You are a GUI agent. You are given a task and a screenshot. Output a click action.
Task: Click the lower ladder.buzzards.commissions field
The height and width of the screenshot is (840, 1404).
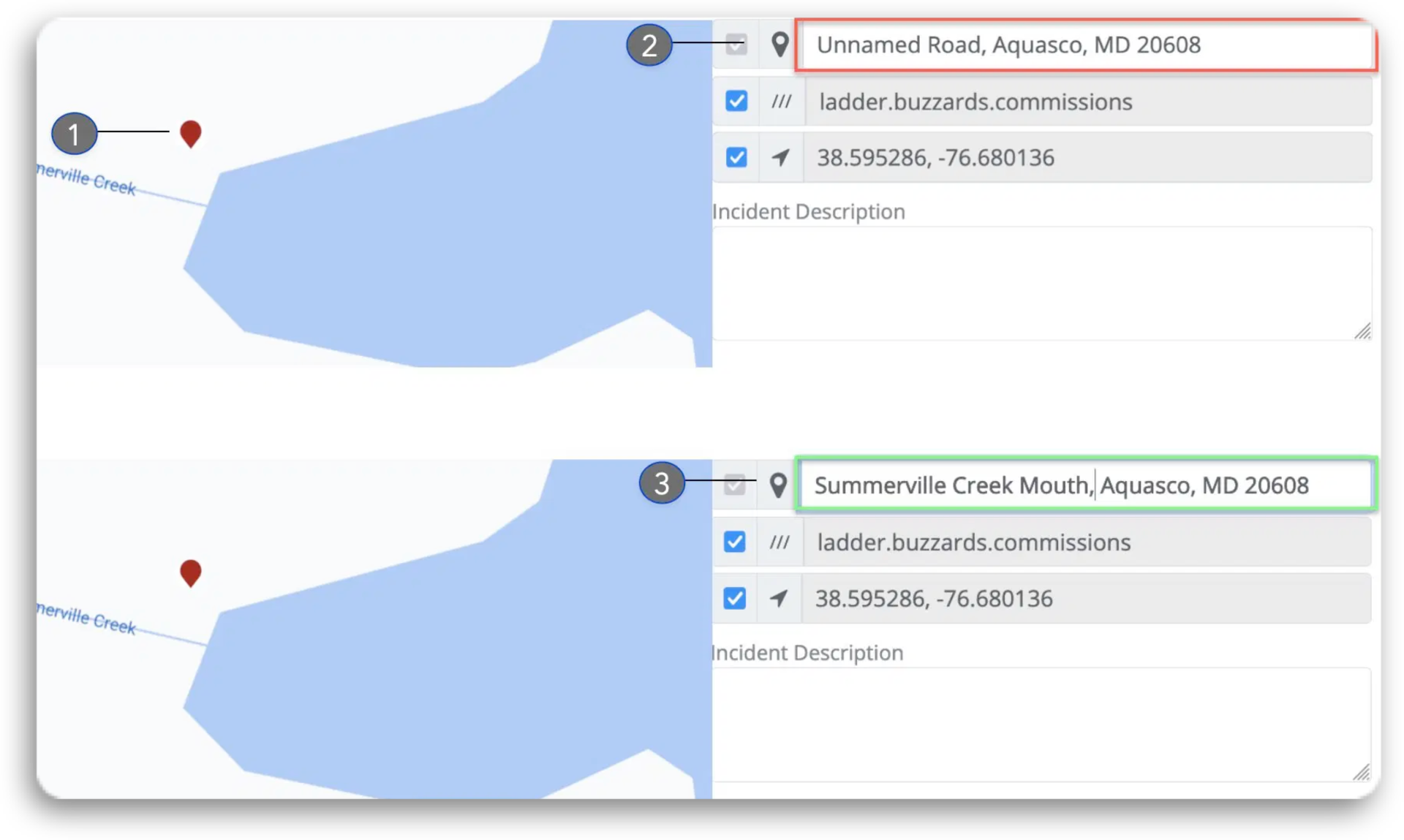(1087, 542)
